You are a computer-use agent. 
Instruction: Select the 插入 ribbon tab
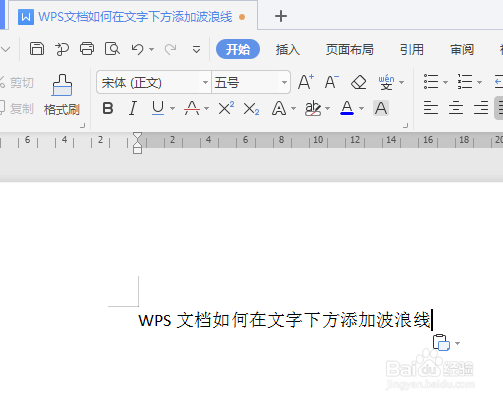coord(288,50)
